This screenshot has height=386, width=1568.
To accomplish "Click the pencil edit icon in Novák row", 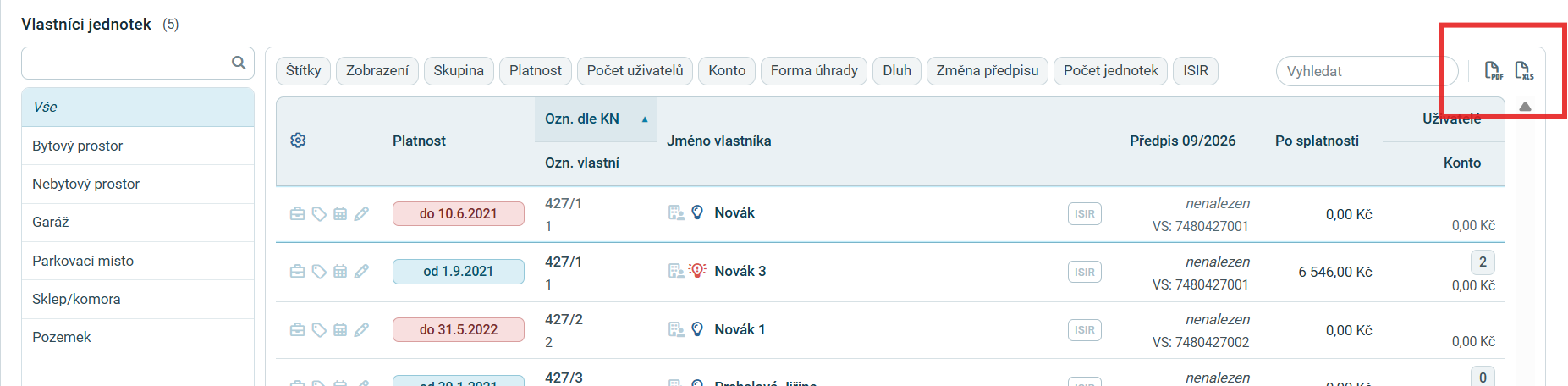I will tap(361, 214).
